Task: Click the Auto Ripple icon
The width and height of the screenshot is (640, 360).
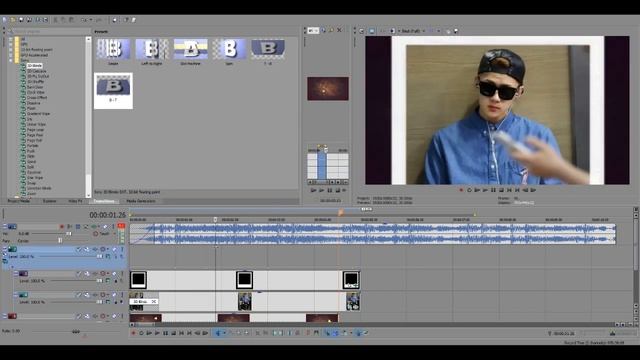Action: tap(344, 333)
